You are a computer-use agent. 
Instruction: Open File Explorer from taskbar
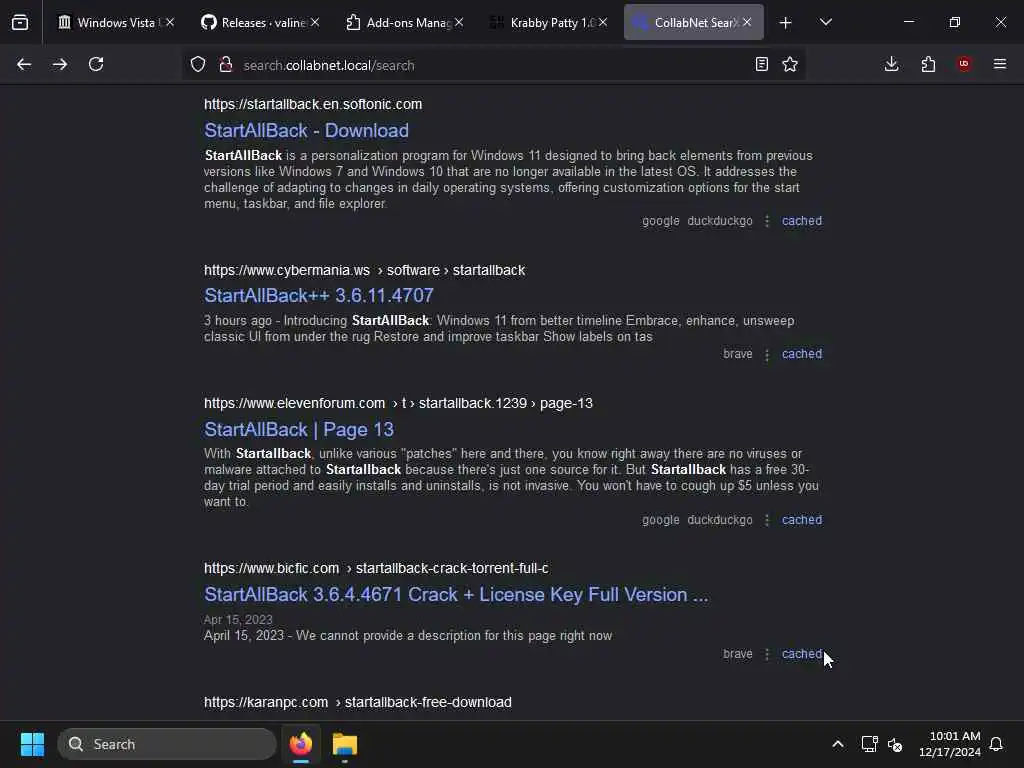point(345,744)
